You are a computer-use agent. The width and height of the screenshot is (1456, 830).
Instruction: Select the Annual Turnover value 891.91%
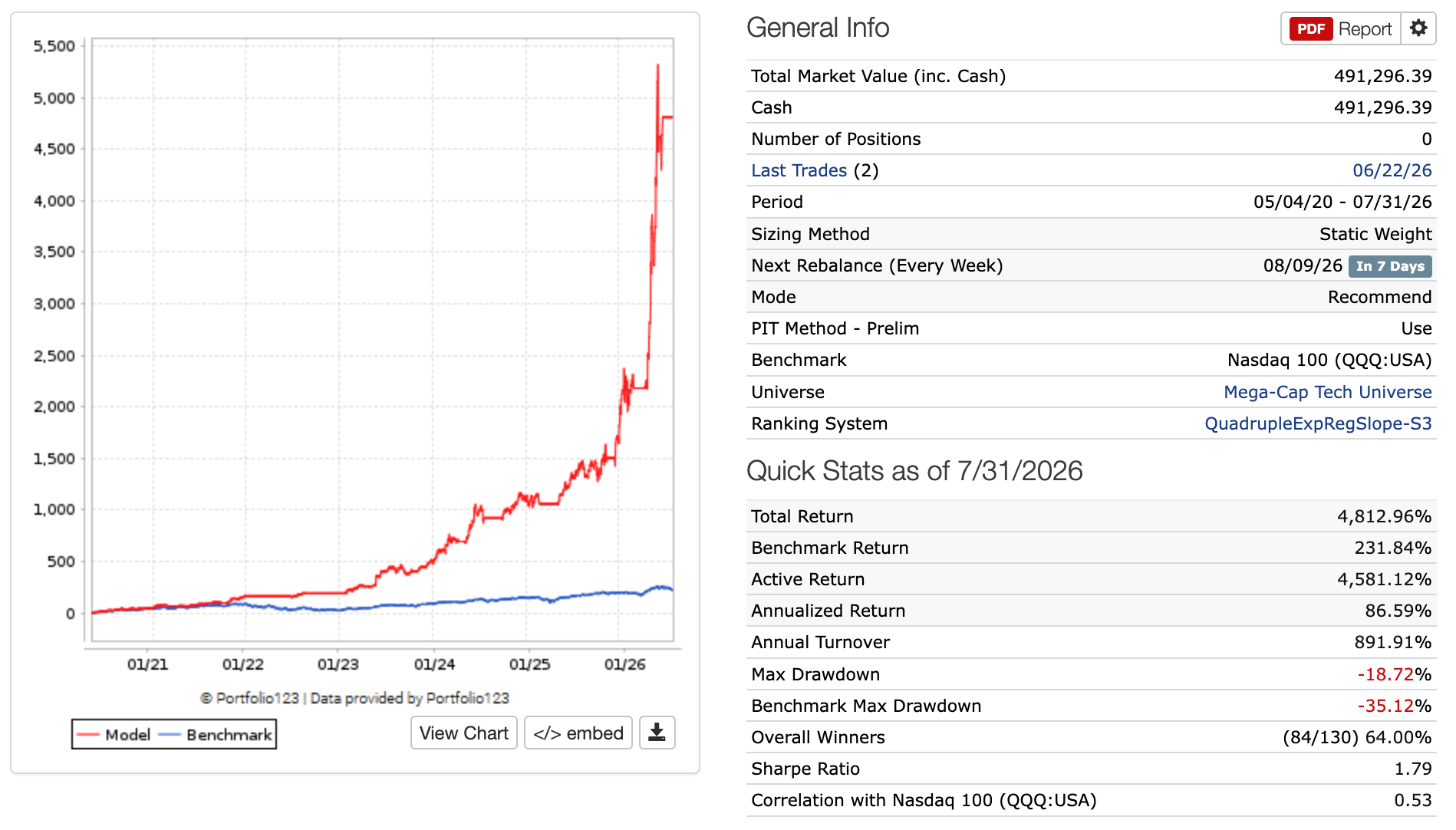coord(1392,642)
